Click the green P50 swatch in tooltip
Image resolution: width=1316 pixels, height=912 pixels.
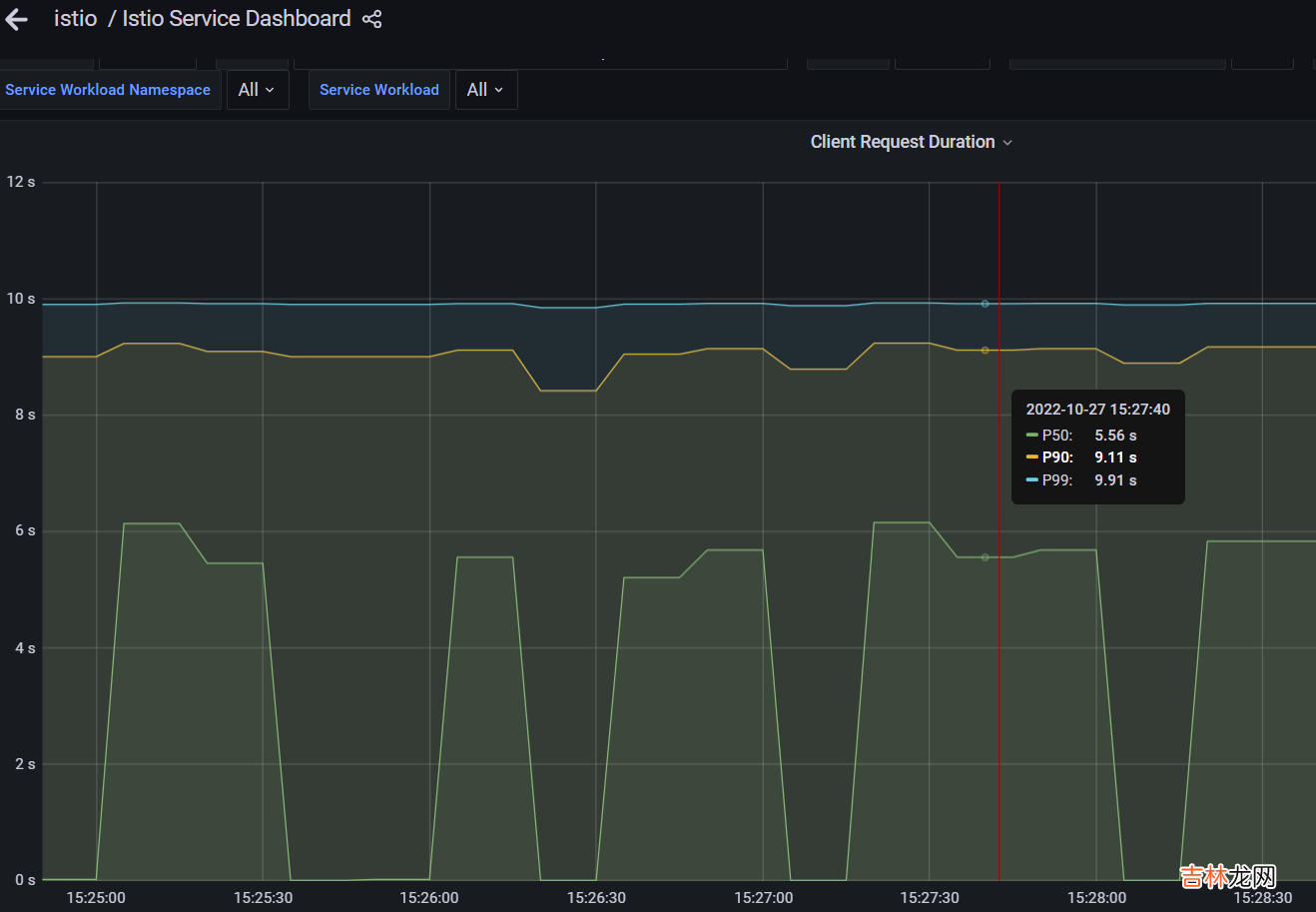pyautogui.click(x=1031, y=436)
